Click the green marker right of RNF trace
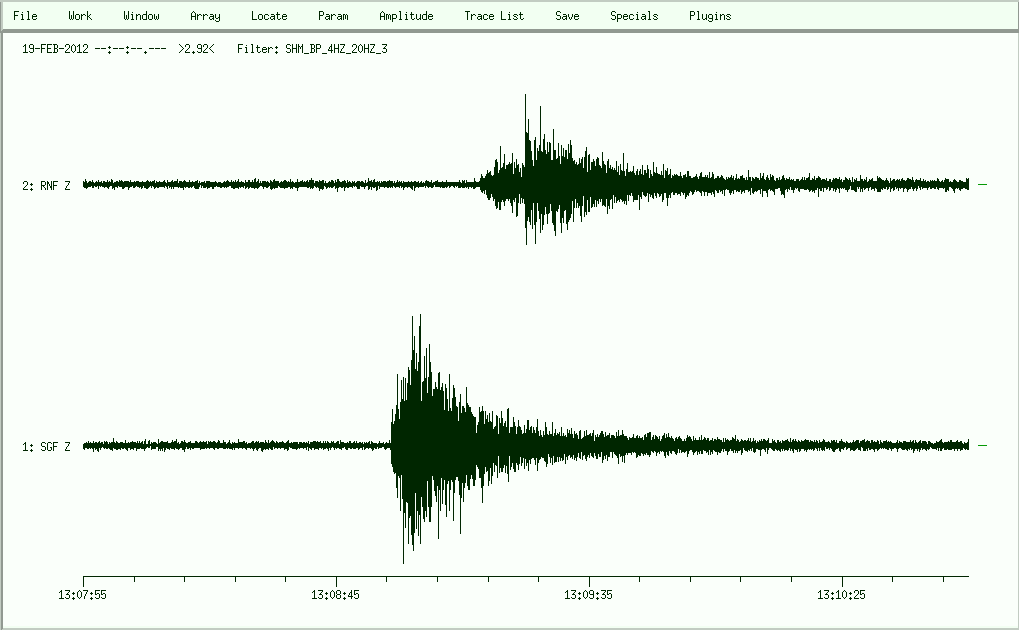 click(982, 184)
